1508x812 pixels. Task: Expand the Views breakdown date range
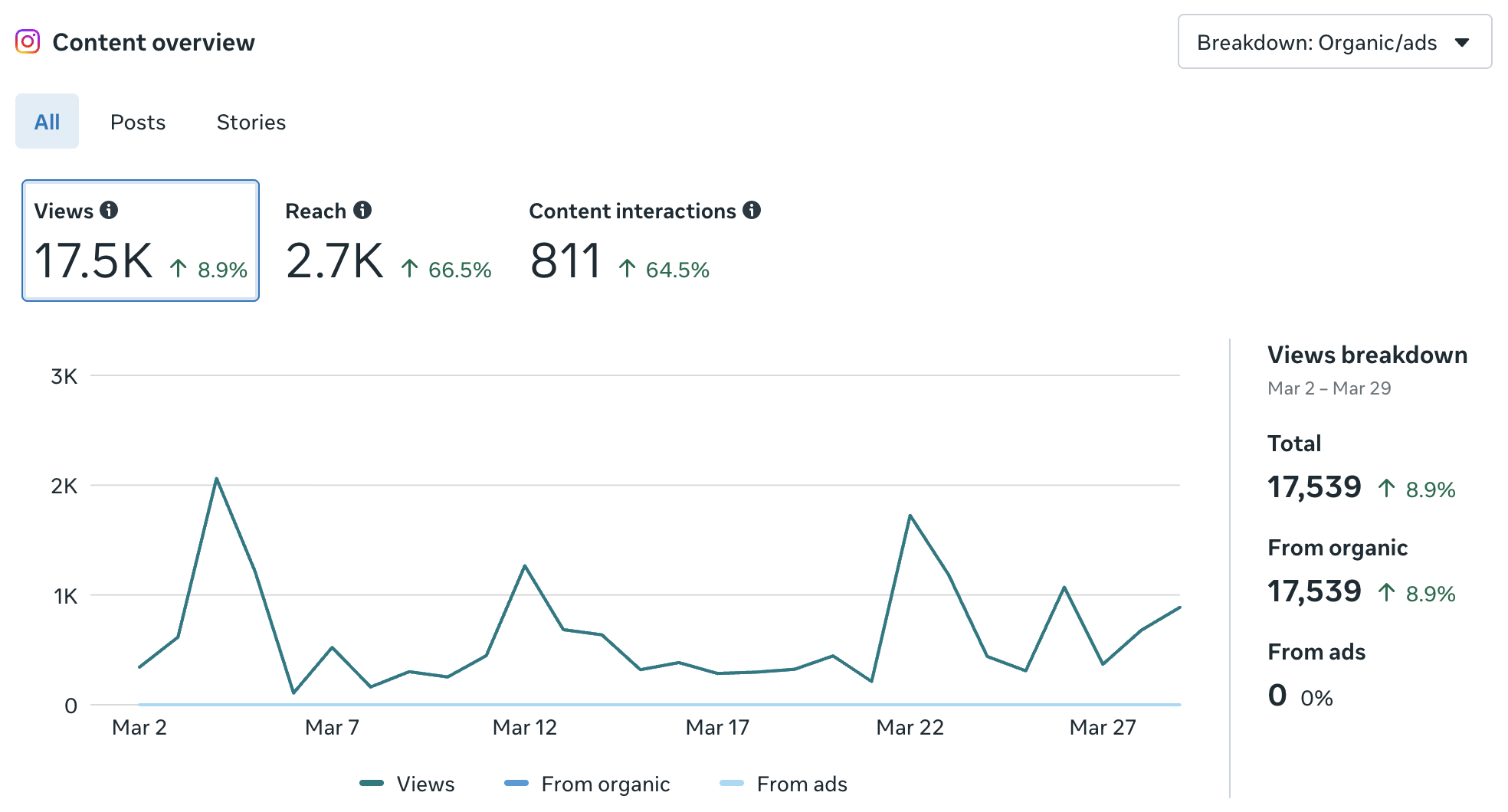[1329, 388]
